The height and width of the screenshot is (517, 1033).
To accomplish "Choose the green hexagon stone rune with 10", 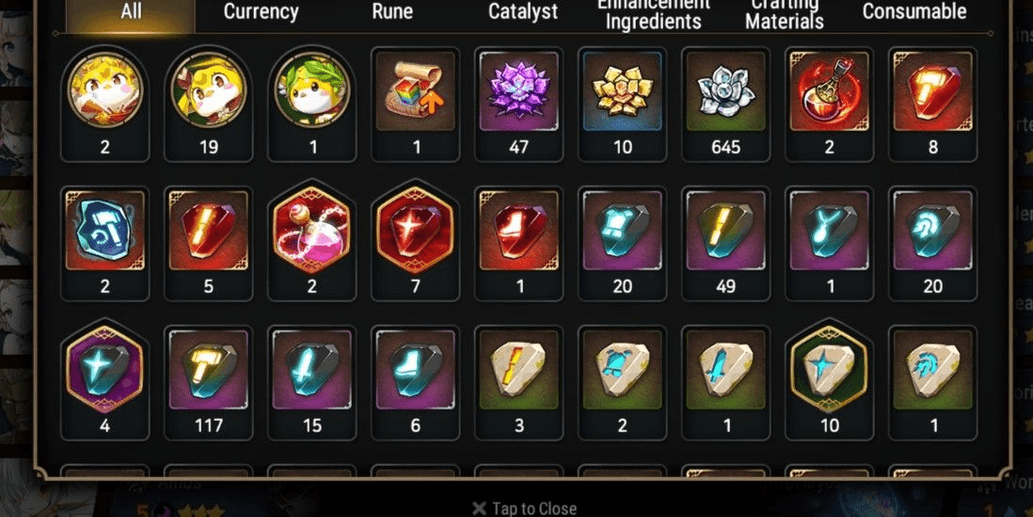I will 829,383.
